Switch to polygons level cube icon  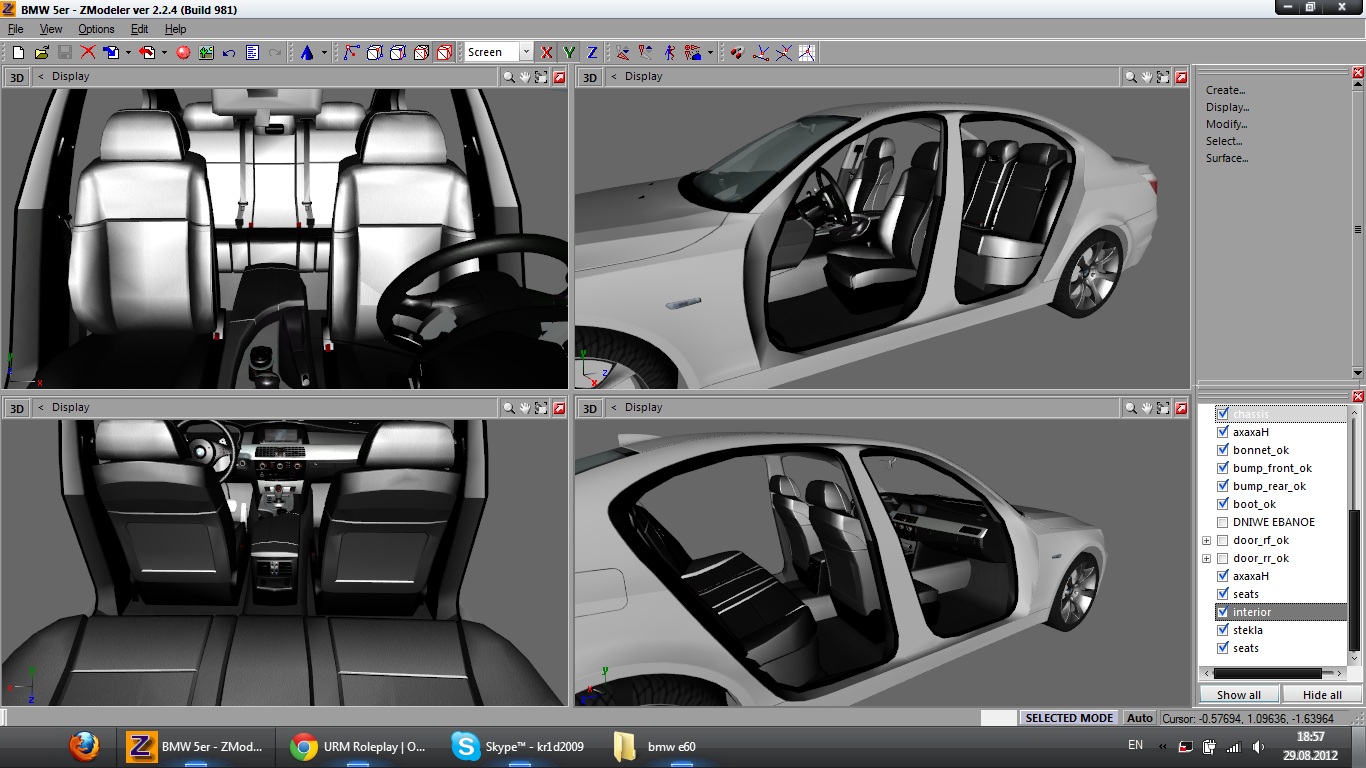397,52
